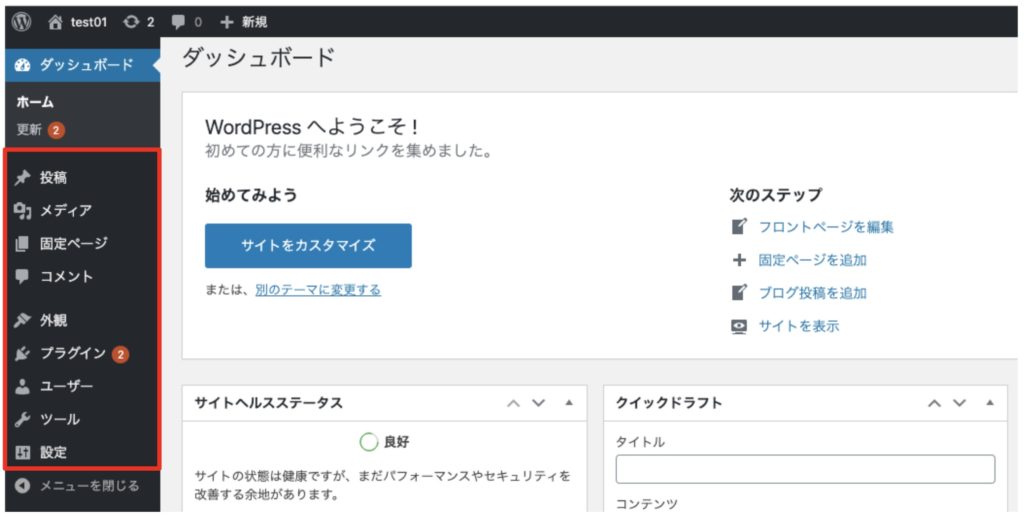Open the + 新規 menu in admin bar
Viewport: 1024px width, 517px height.
(x=243, y=21)
